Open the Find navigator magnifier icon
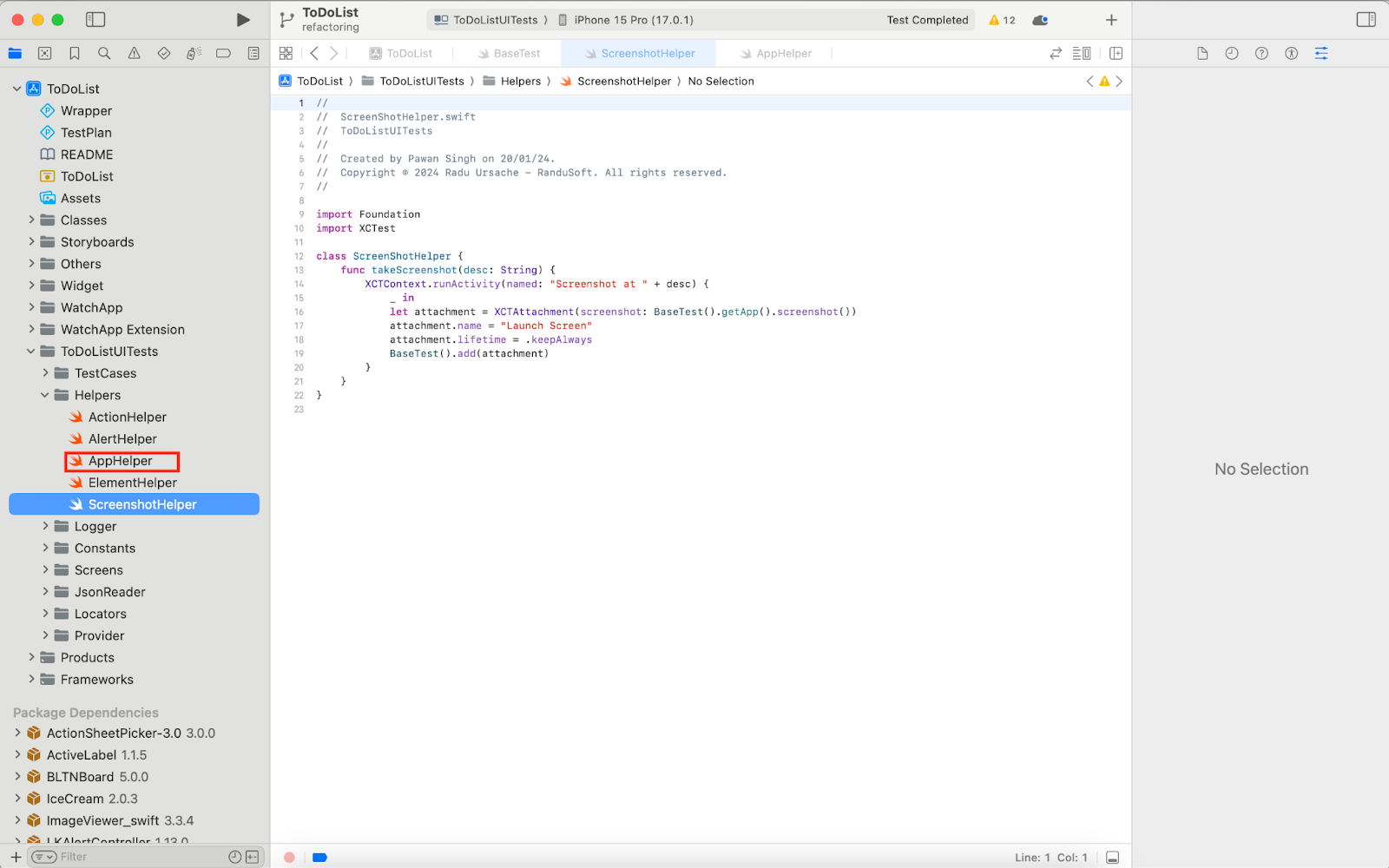1389x868 pixels. tap(104, 54)
